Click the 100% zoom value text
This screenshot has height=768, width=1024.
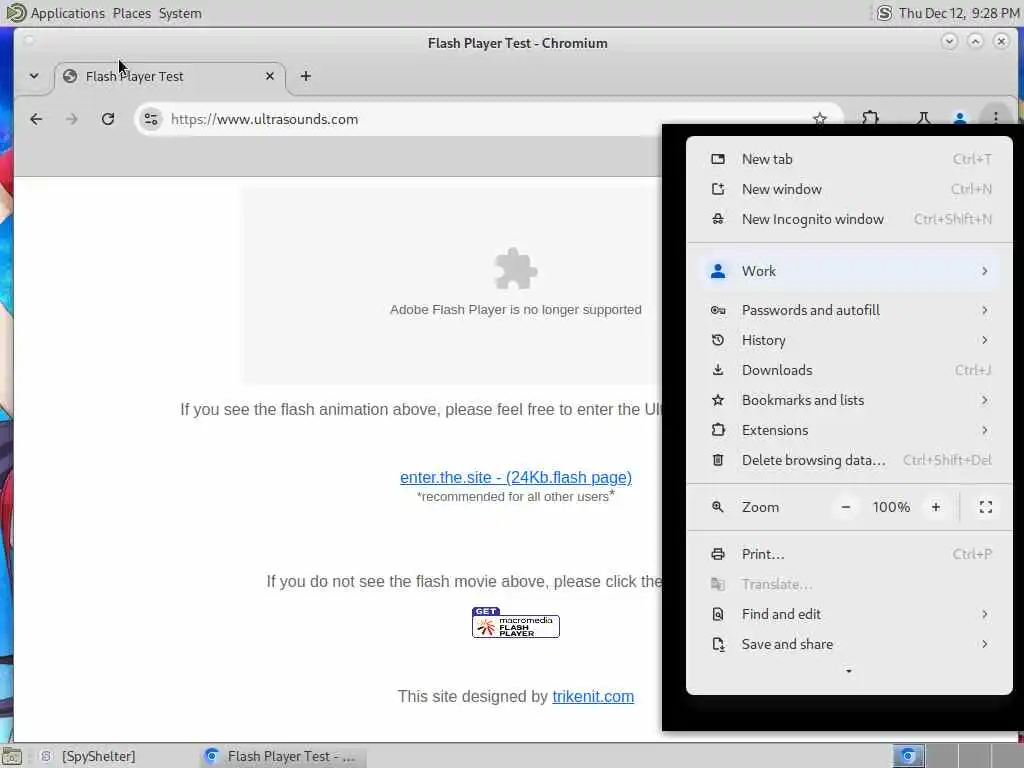tap(891, 507)
